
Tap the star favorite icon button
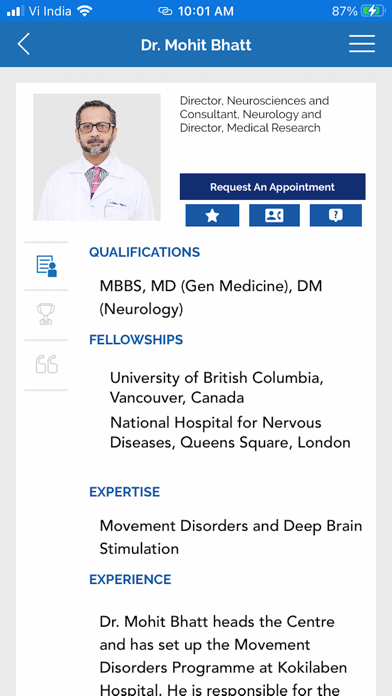click(x=212, y=216)
